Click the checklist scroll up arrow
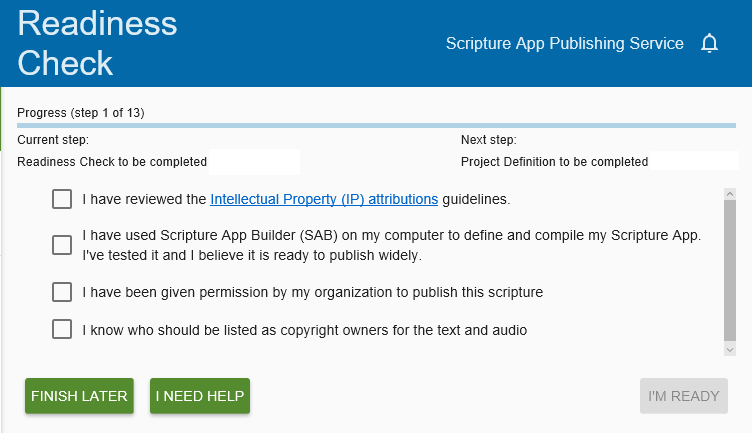 coord(729,194)
